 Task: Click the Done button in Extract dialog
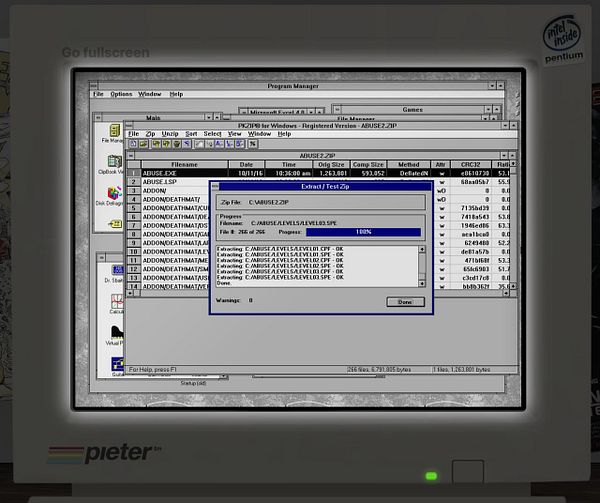[405, 302]
